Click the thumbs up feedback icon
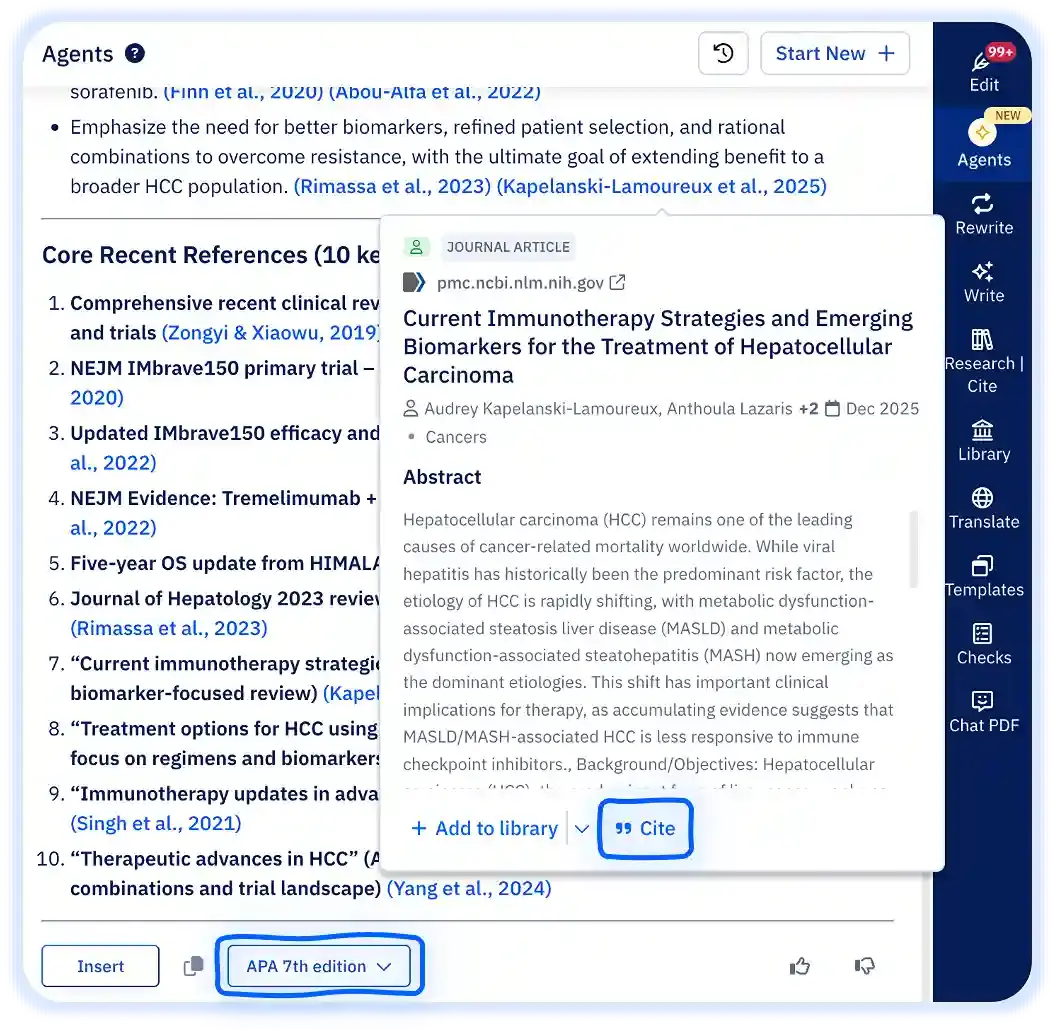Screen dimensions: 1054x1030 [x=800, y=966]
